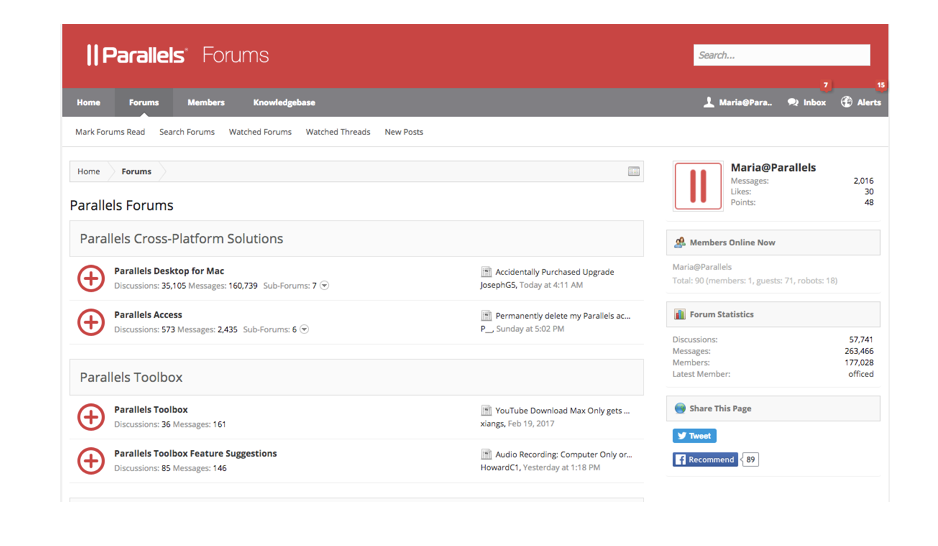The image size is (938, 546).
Task: Open New Posts link
Action: pyautogui.click(x=404, y=132)
